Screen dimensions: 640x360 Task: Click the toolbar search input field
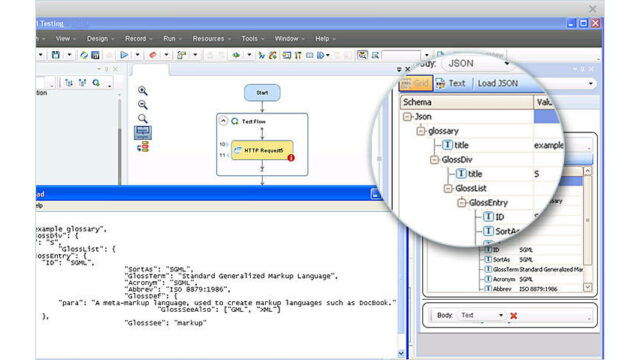[402, 55]
